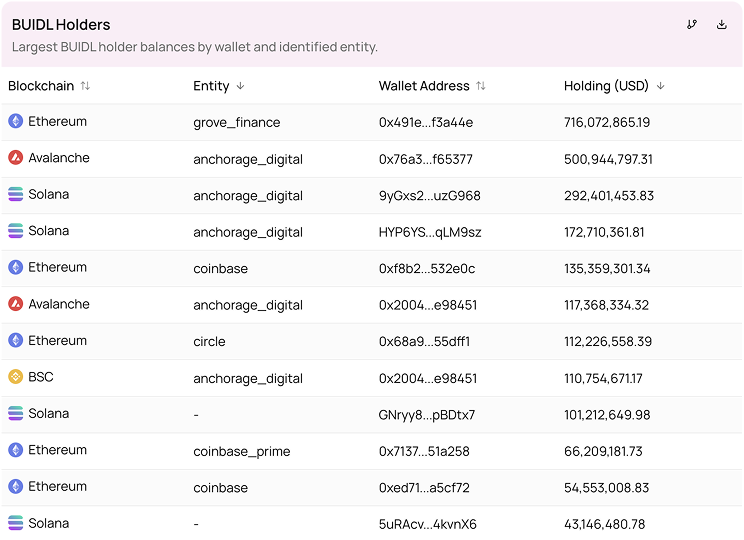Click the BSC chain icon
Image resolution: width=744 pixels, height=540 pixels.
pyautogui.click(x=16, y=377)
